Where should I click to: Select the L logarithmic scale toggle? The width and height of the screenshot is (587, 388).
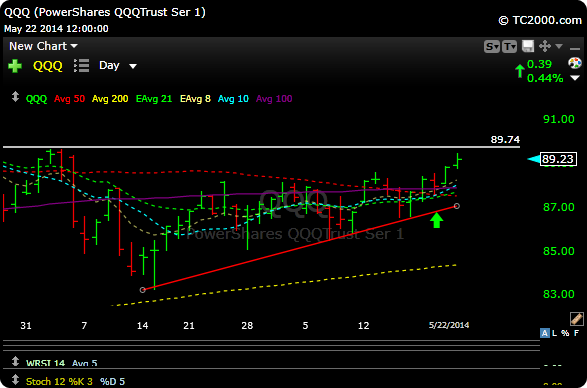pyautogui.click(x=555, y=333)
